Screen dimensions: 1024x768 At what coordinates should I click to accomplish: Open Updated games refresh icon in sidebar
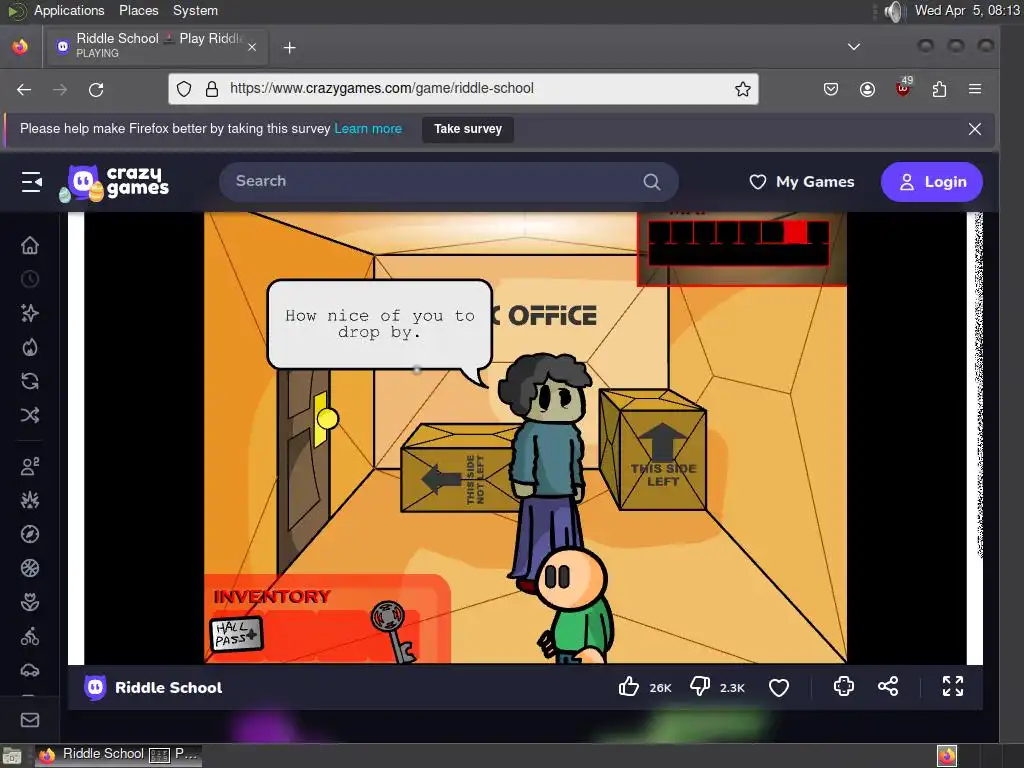click(30, 381)
